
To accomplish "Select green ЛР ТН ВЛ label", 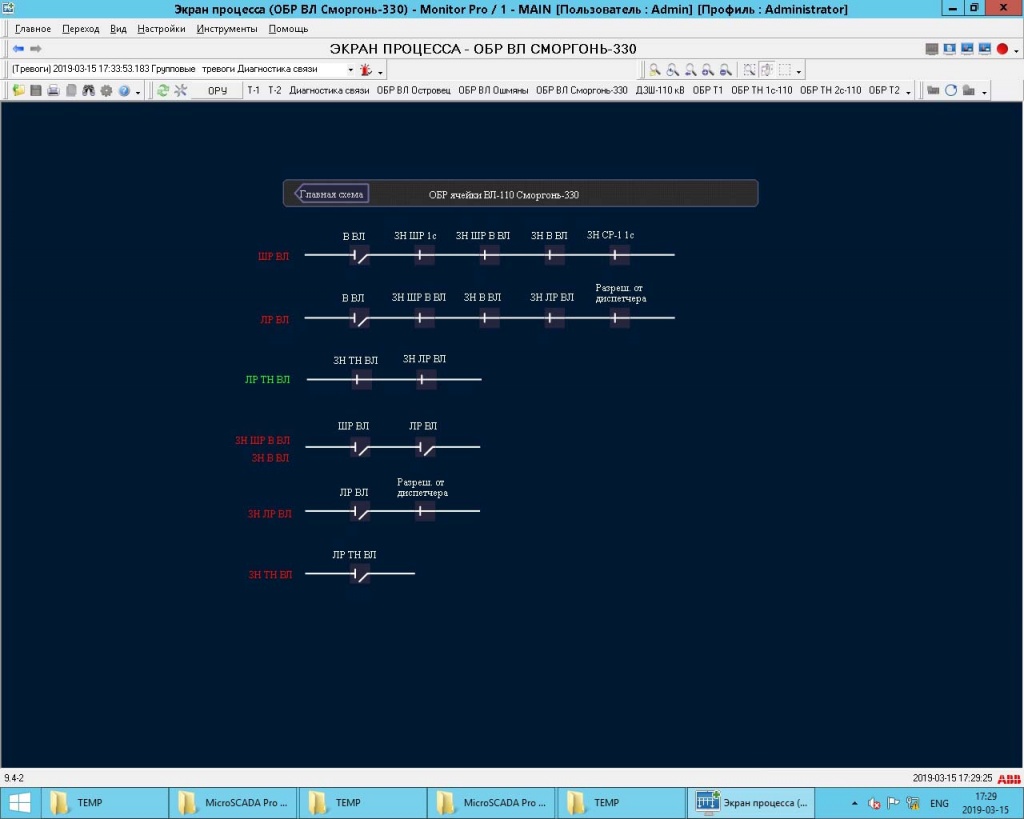I will coord(267,379).
